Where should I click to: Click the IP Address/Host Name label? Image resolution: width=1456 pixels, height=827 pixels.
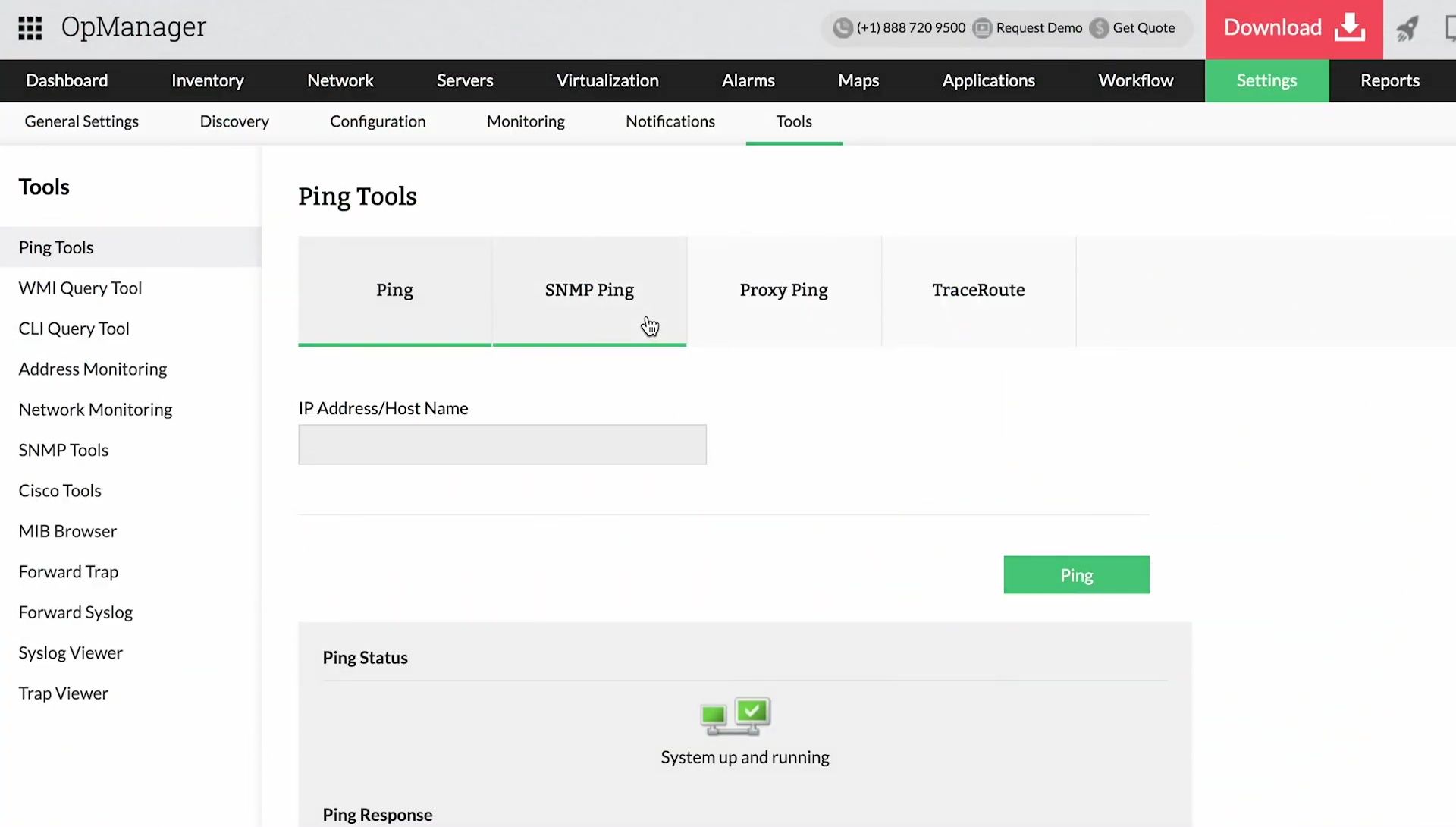[383, 408]
